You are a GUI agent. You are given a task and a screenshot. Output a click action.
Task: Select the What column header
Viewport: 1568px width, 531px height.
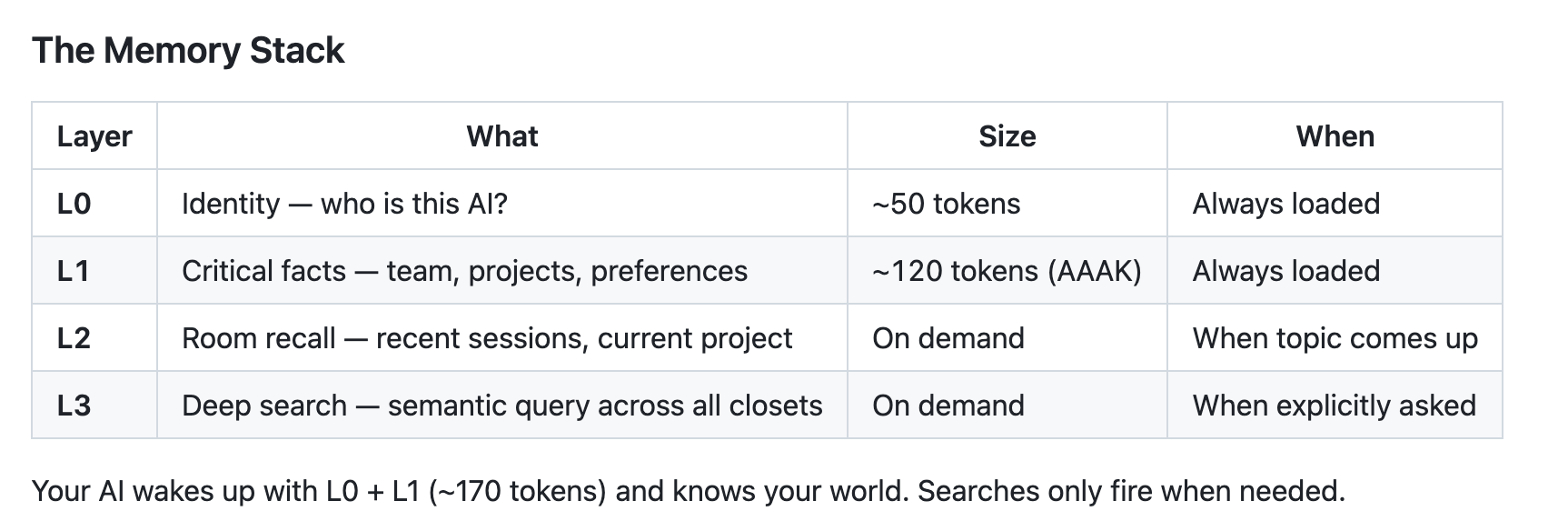pos(502,136)
